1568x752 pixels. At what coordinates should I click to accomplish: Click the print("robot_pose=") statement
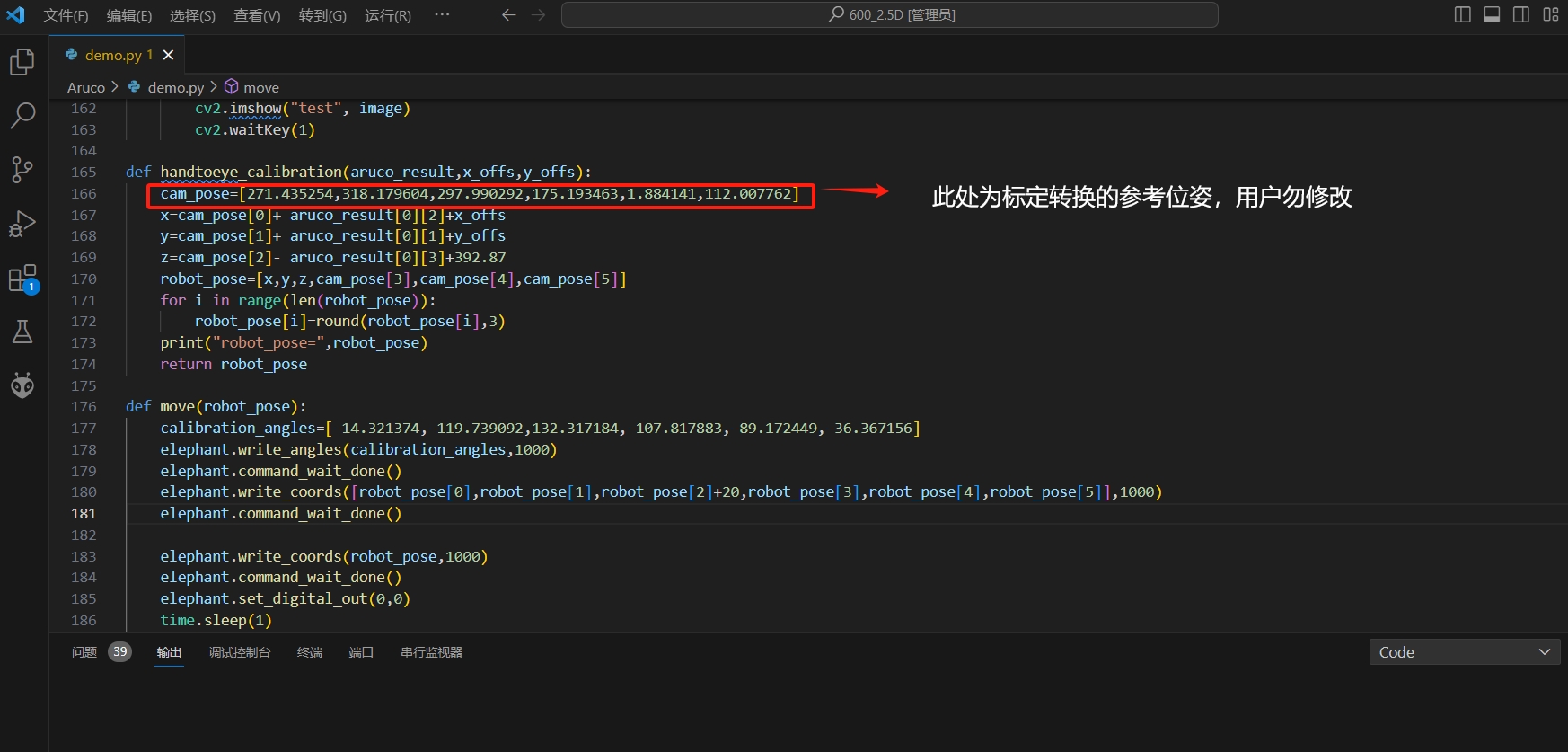[294, 343]
